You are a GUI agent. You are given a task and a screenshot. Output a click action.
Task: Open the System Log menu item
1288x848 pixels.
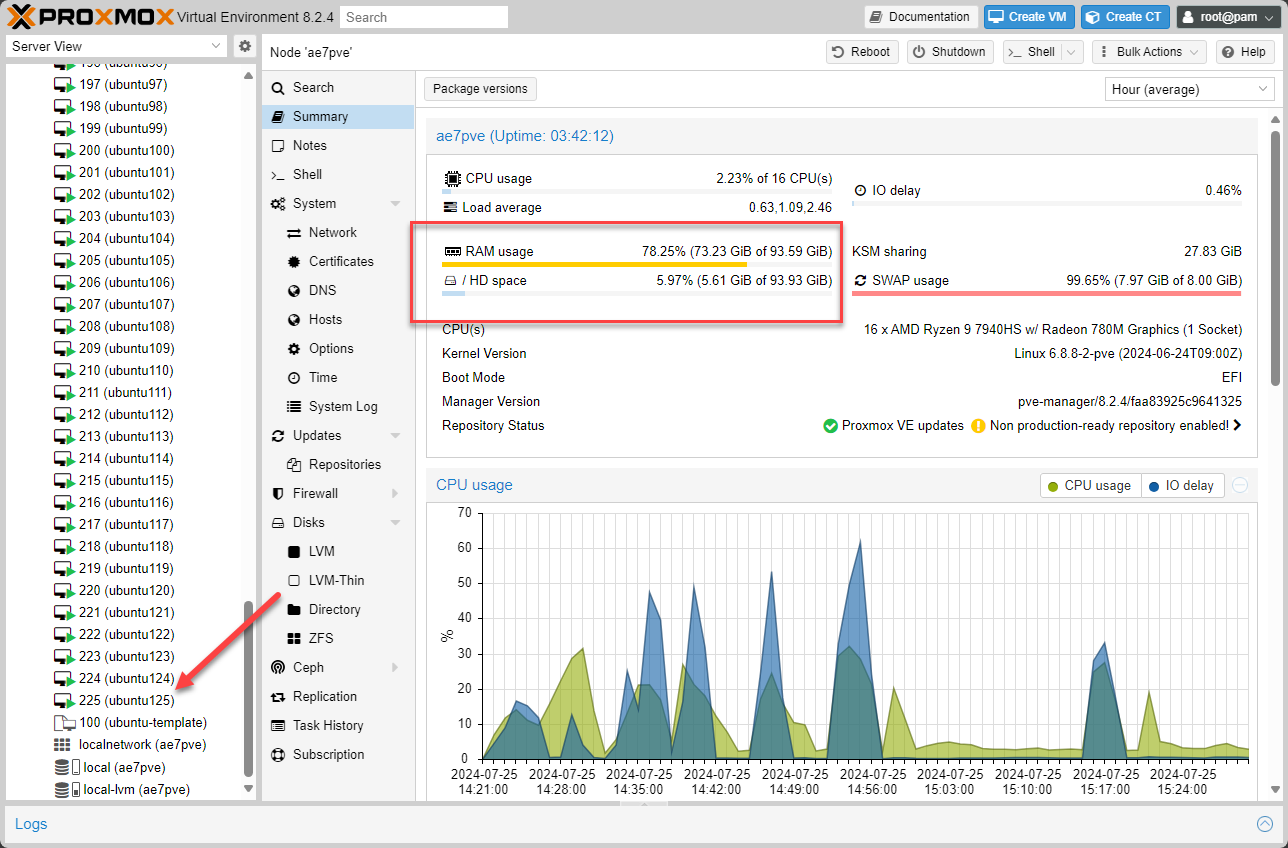tap(342, 406)
